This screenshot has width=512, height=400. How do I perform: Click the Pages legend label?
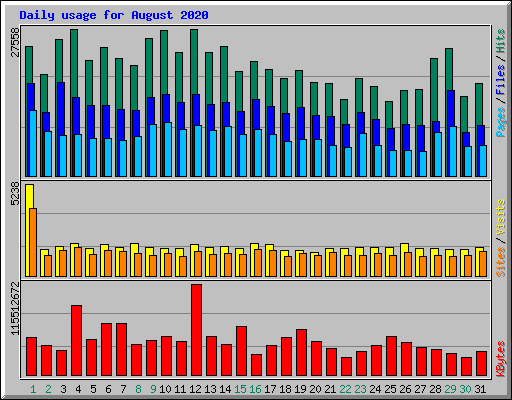point(501,122)
